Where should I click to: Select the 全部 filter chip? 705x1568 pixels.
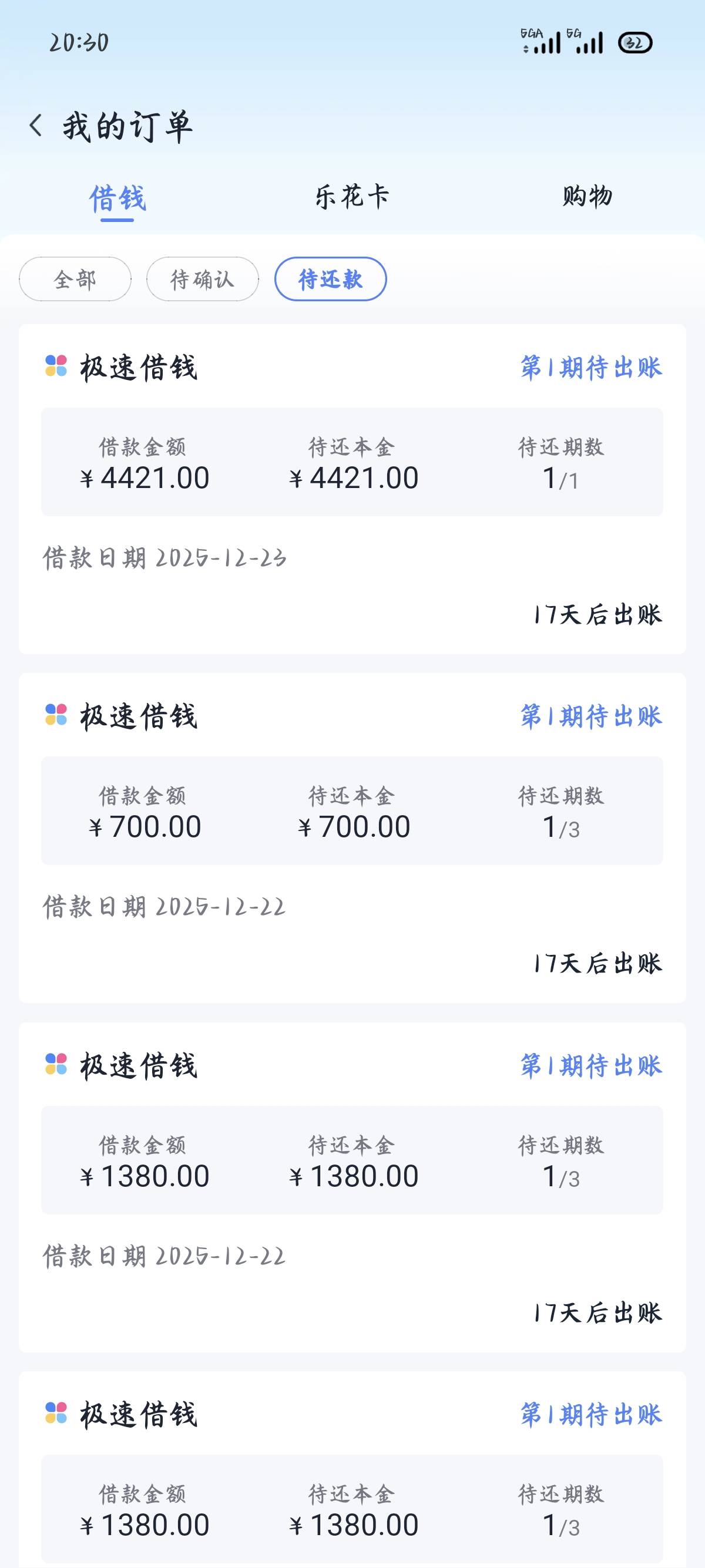coord(75,280)
